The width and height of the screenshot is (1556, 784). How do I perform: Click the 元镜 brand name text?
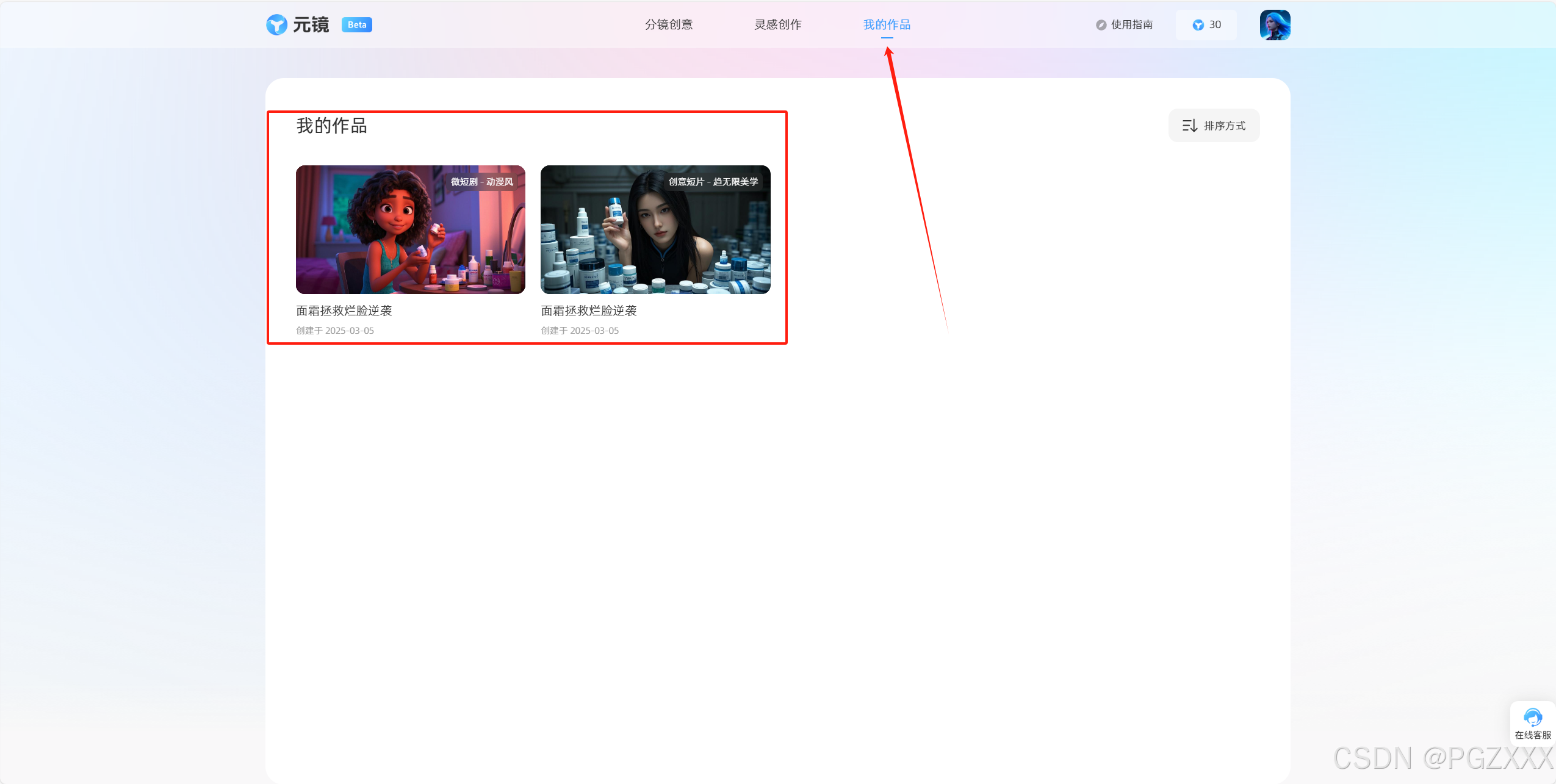point(311,25)
